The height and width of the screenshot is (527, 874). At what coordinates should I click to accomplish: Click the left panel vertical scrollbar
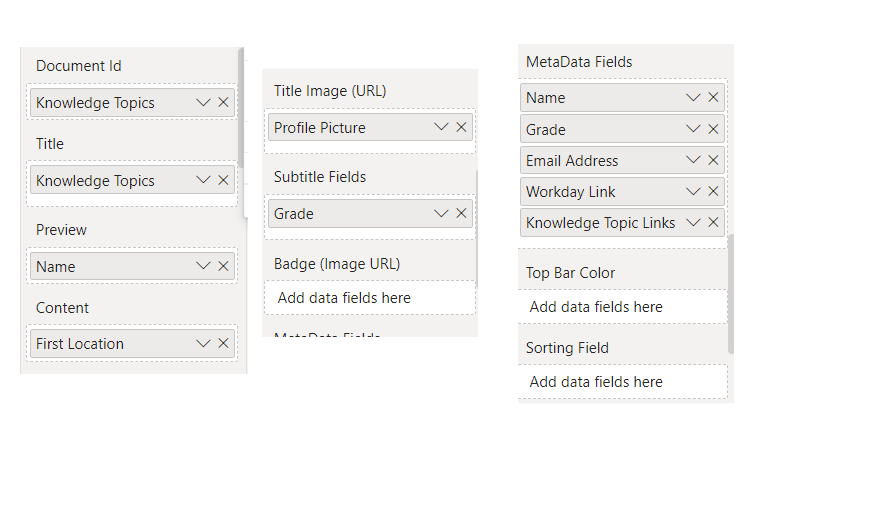coord(241,107)
